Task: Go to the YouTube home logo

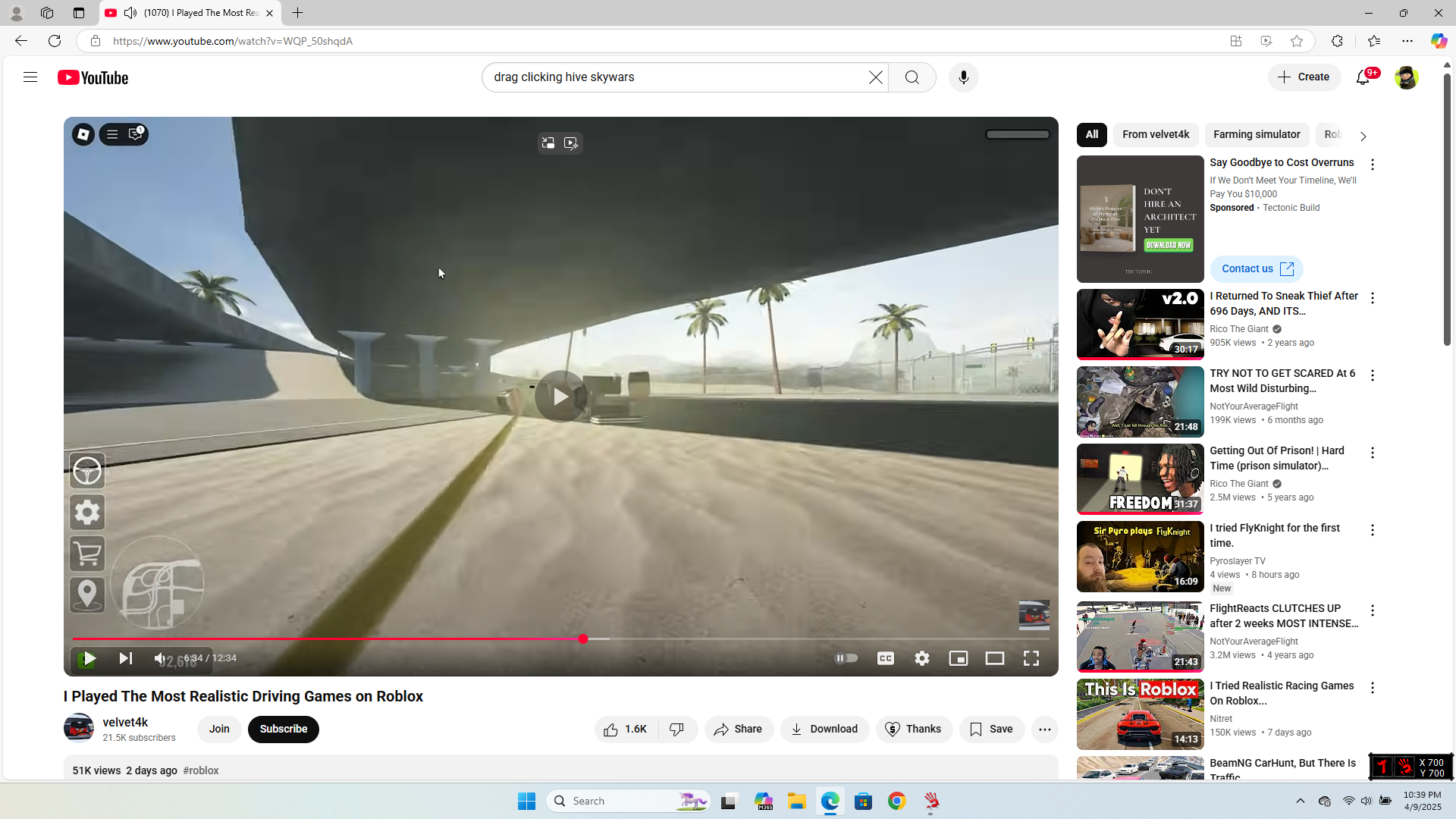Action: coord(93,77)
